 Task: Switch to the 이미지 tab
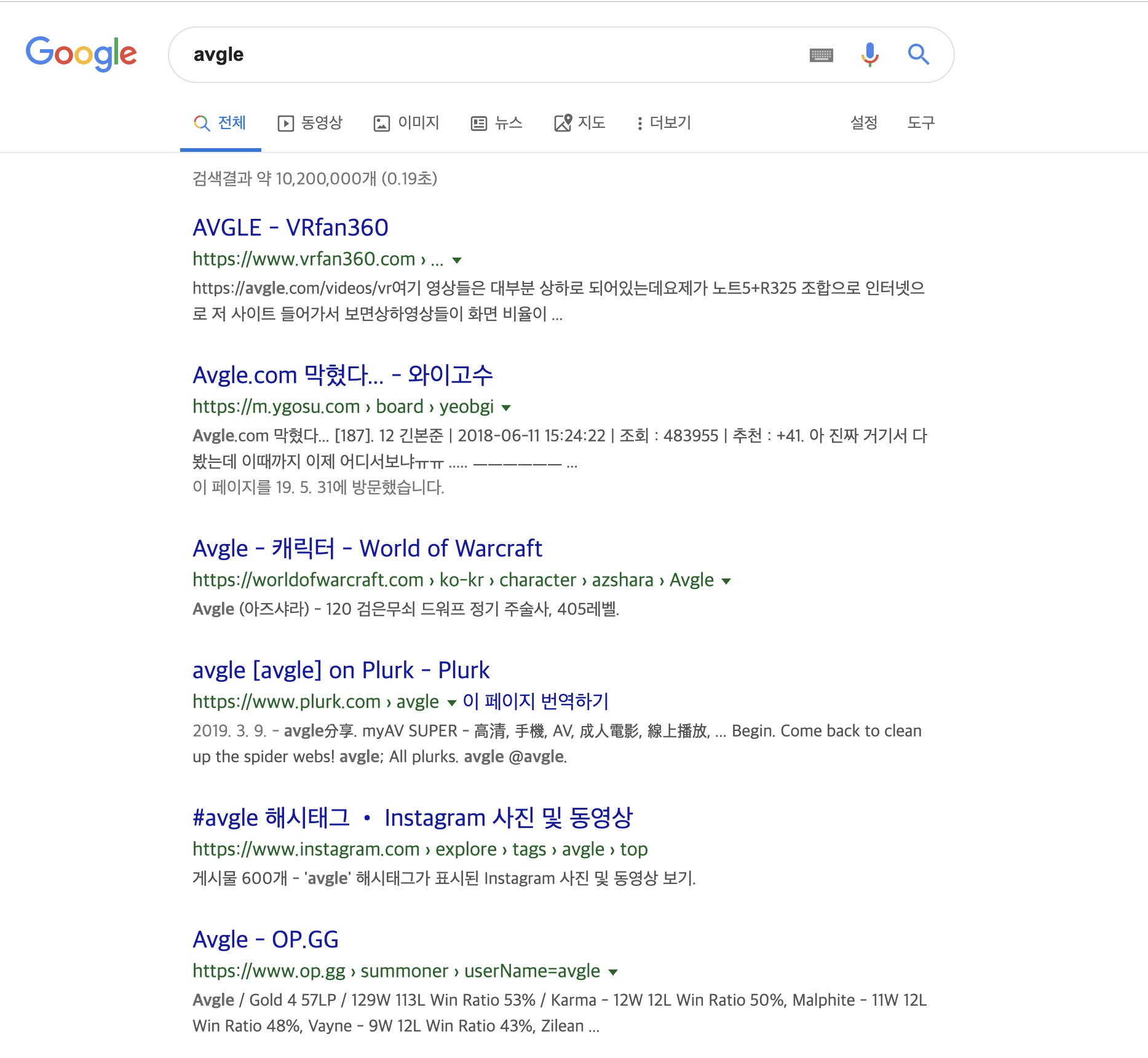coord(406,123)
